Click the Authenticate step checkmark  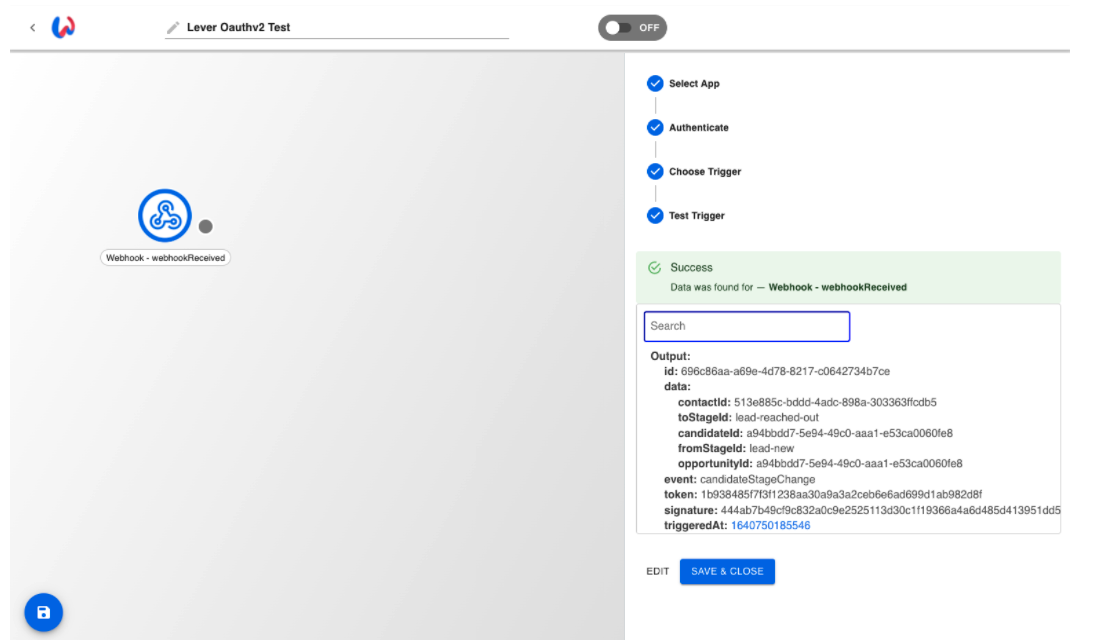(656, 127)
